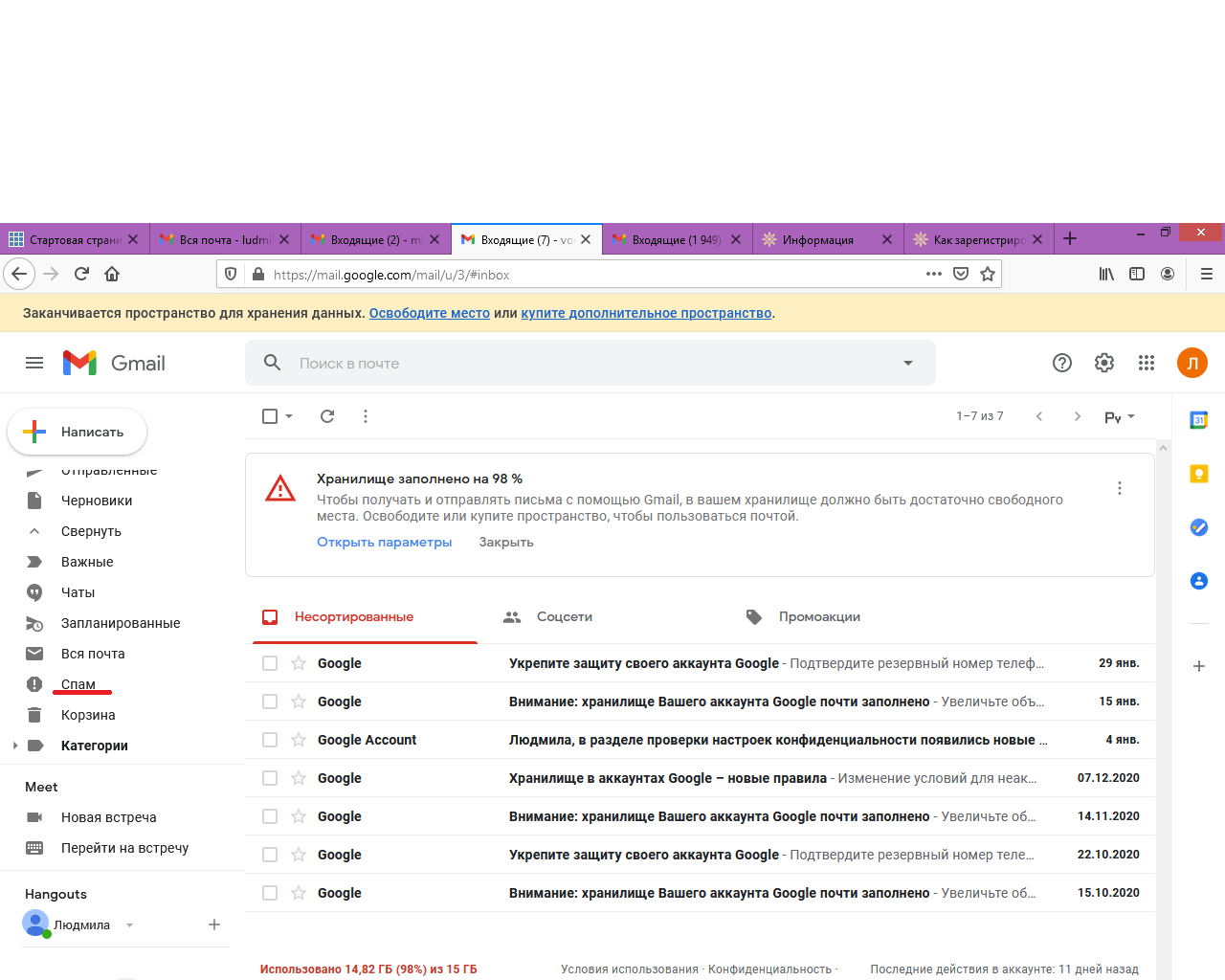Bookmark this page star icon
The height and width of the screenshot is (980, 1225).
[988, 274]
